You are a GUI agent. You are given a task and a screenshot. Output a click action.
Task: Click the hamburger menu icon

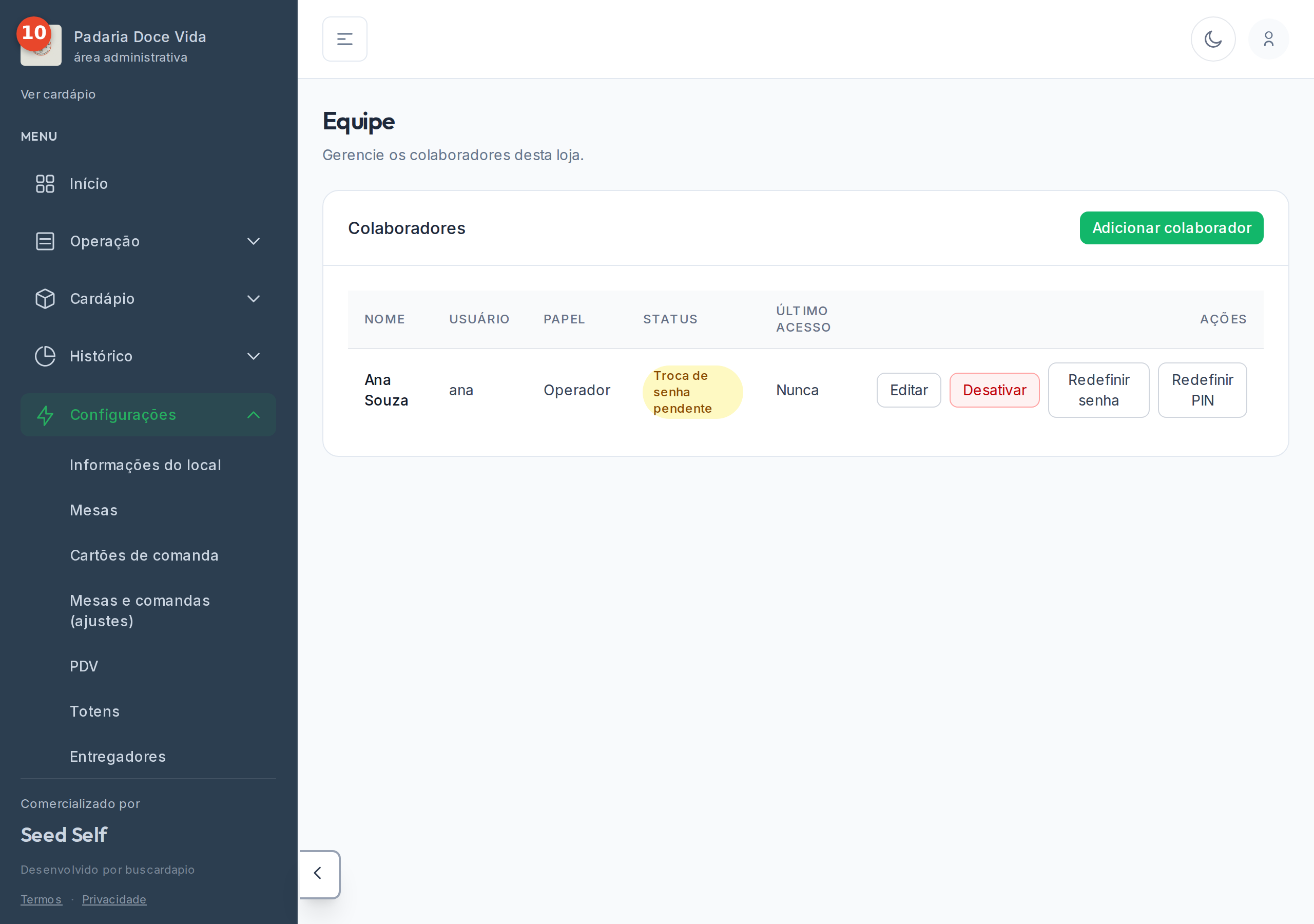[x=344, y=39]
